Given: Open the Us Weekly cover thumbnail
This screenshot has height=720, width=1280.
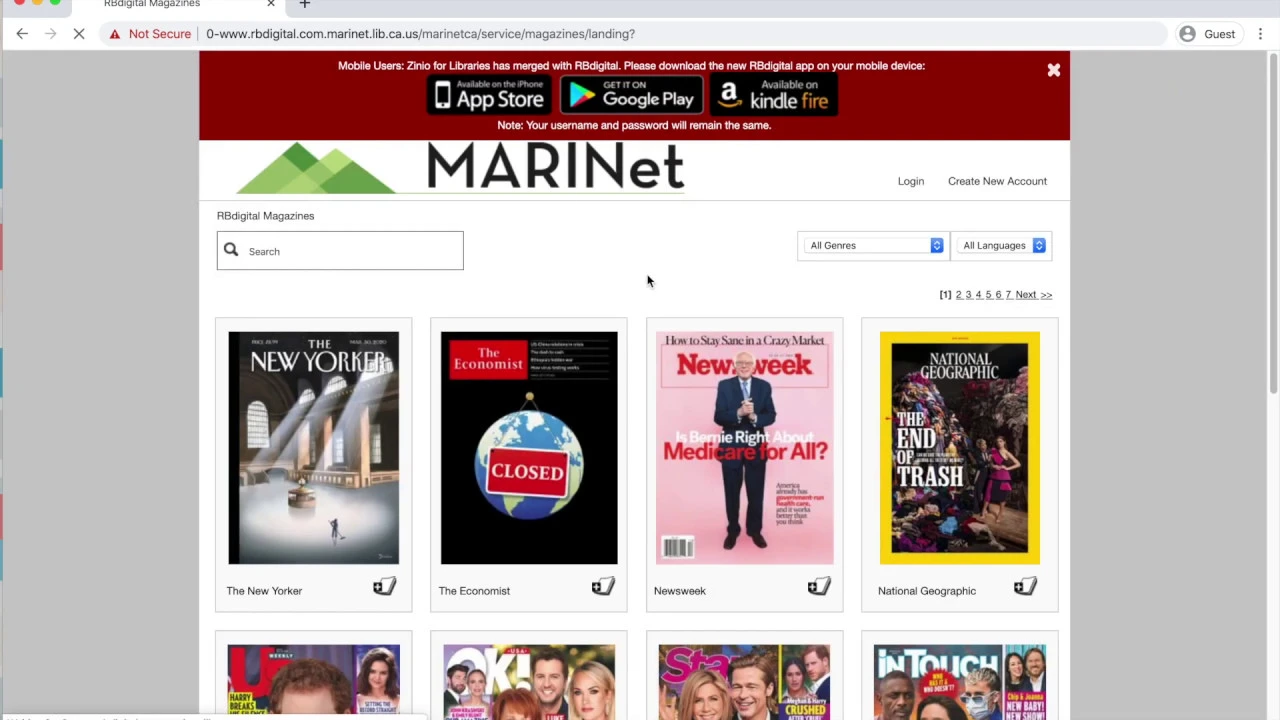Looking at the screenshot, I should pos(313,682).
